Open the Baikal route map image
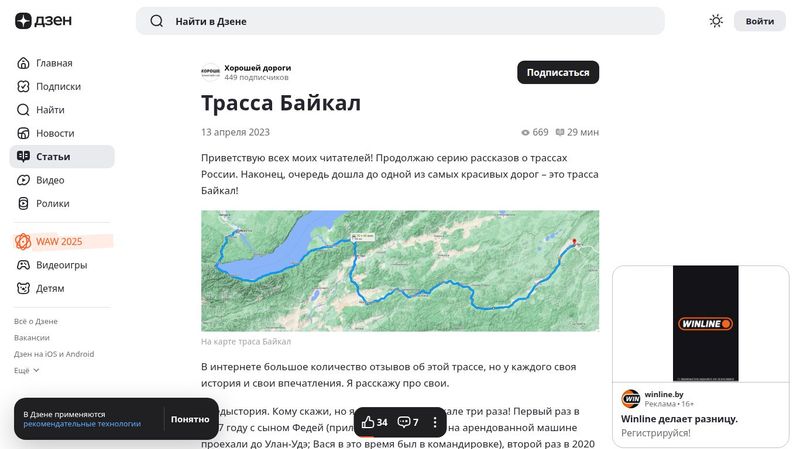The height and width of the screenshot is (449, 800). pos(400,270)
